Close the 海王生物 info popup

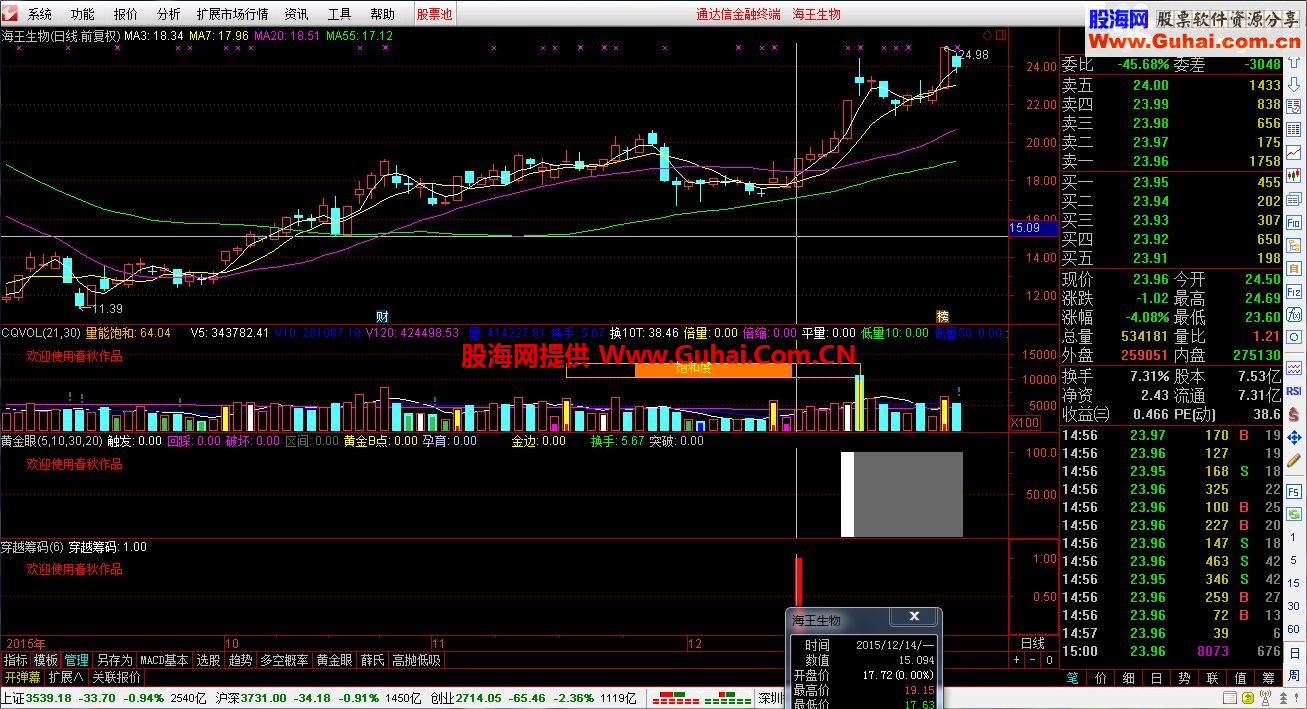pos(913,617)
